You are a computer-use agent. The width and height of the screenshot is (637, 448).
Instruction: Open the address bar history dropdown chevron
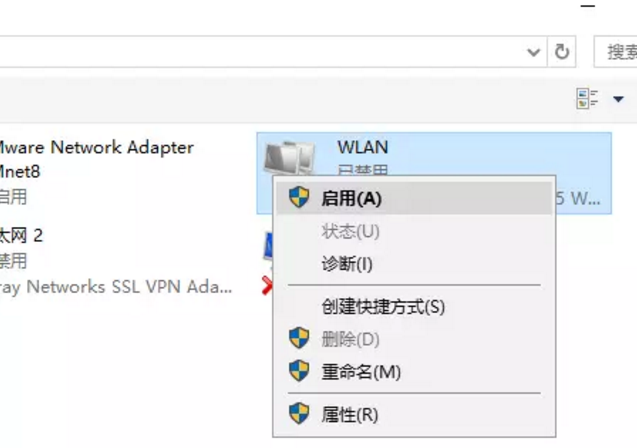(533, 52)
